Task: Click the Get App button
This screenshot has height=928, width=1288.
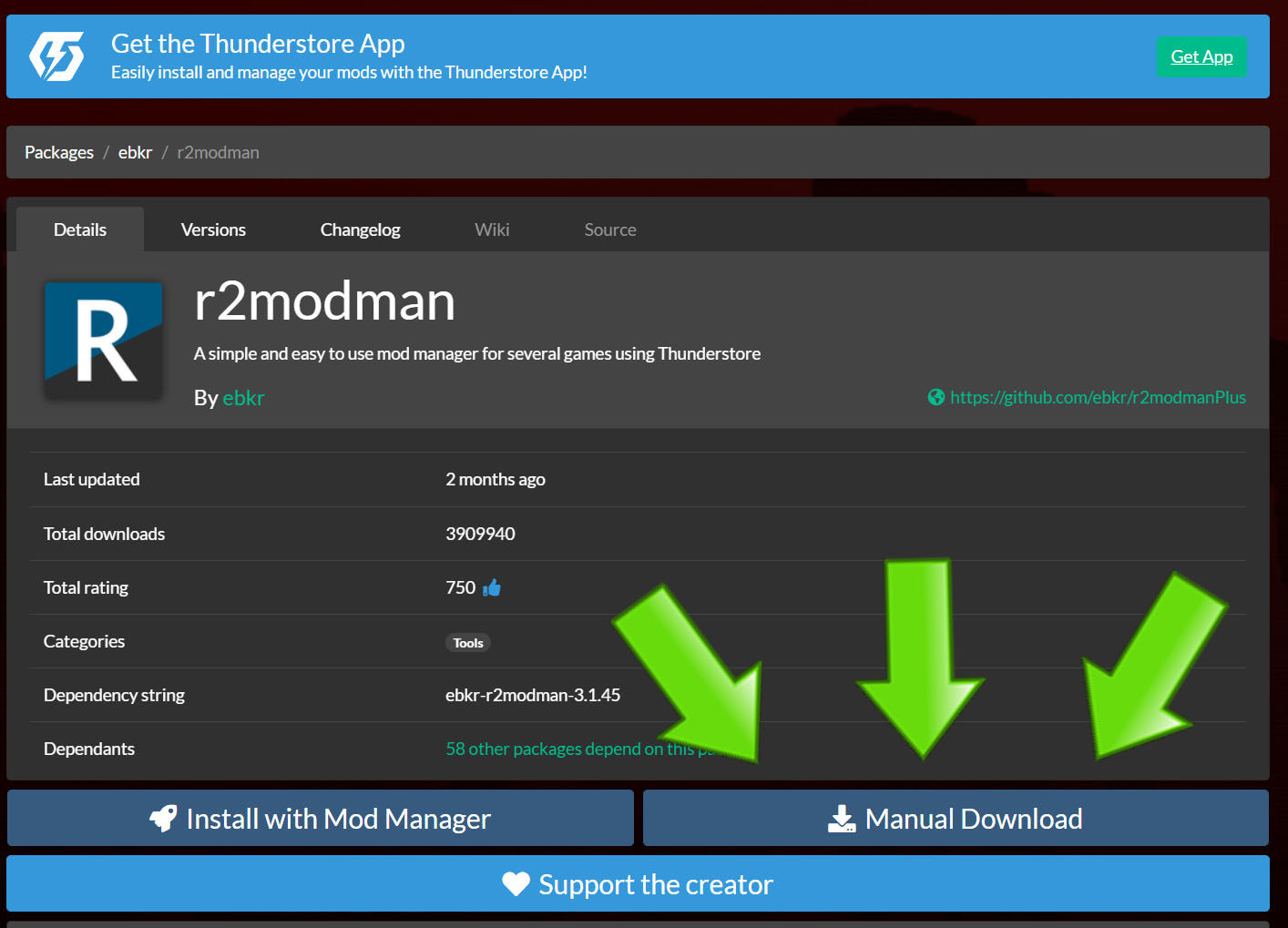Action: (x=1201, y=56)
